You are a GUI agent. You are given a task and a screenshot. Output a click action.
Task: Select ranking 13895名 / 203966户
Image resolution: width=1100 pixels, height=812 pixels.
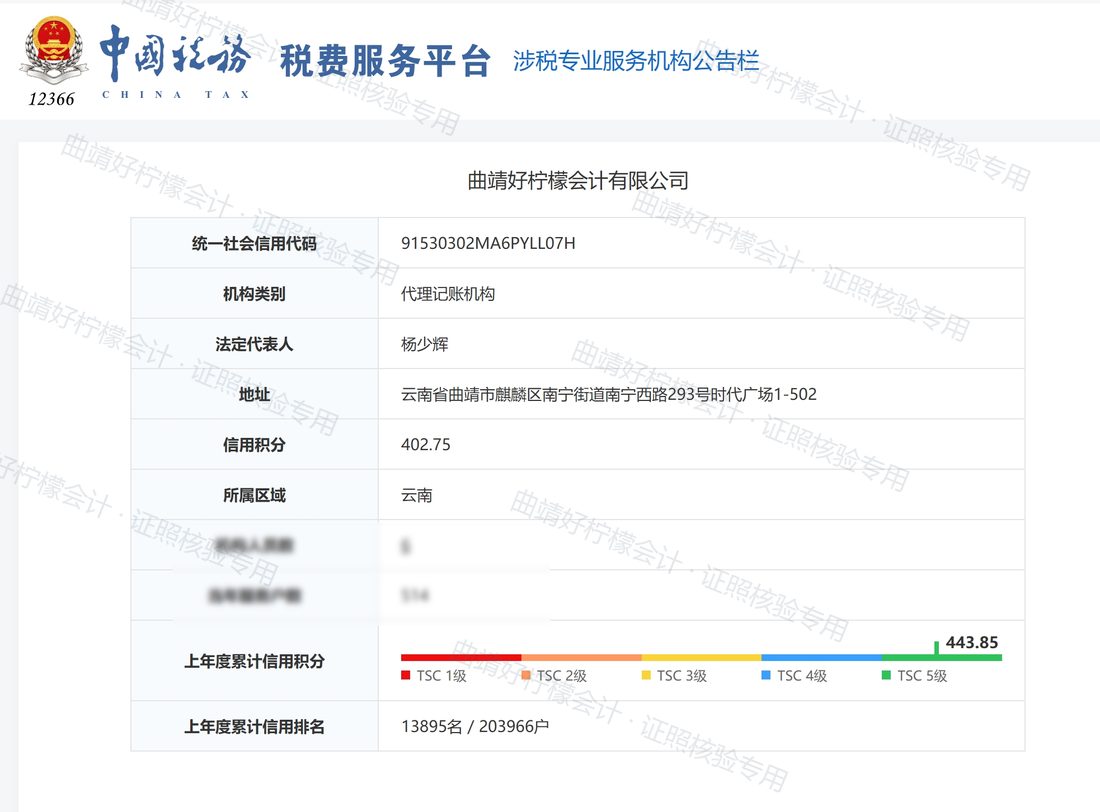point(475,726)
